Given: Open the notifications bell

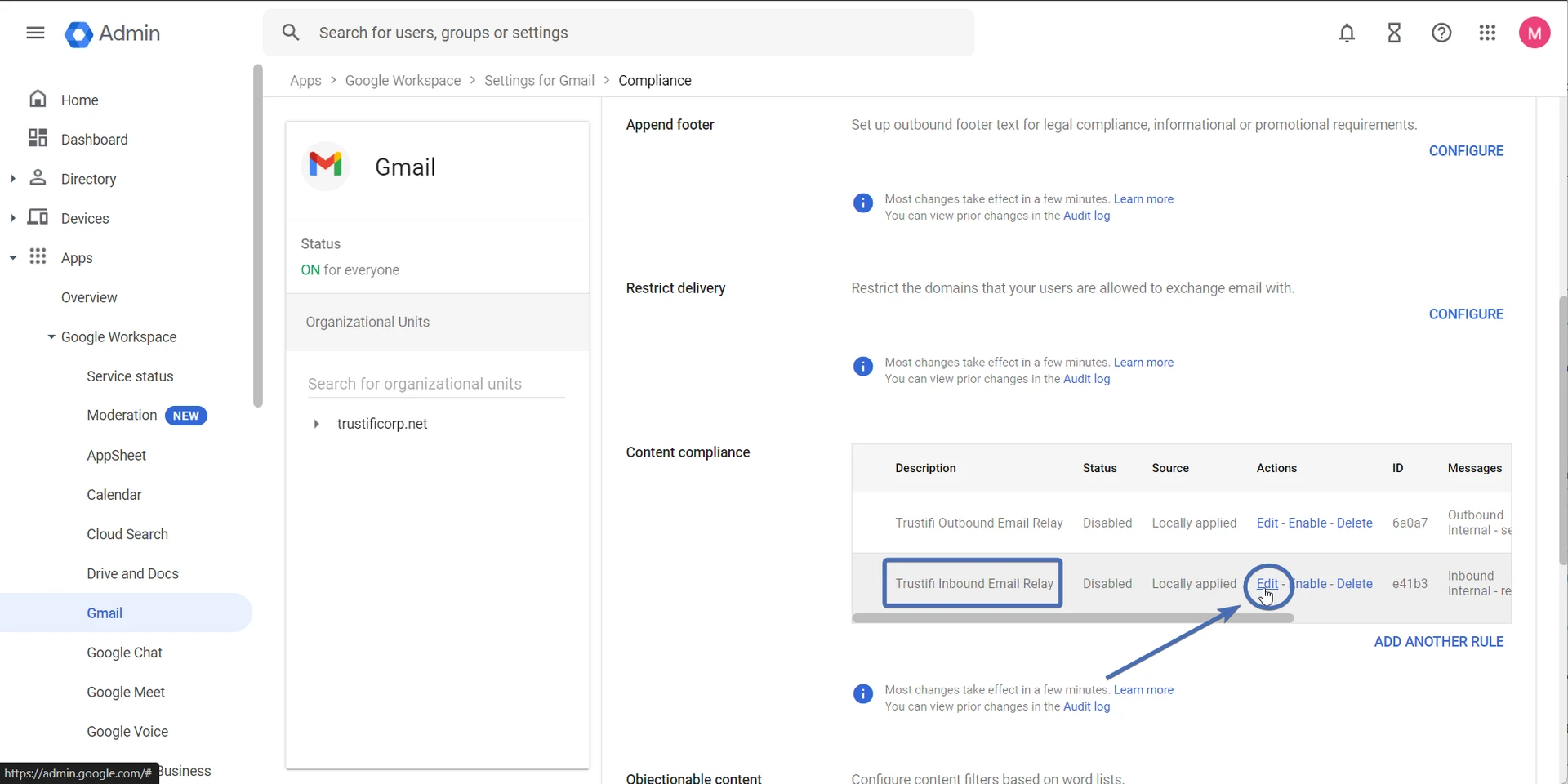Looking at the screenshot, I should [x=1347, y=33].
